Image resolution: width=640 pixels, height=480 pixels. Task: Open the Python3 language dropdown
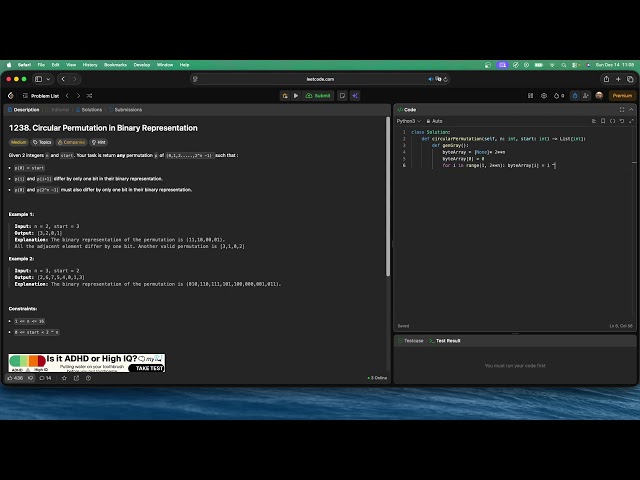pos(409,121)
